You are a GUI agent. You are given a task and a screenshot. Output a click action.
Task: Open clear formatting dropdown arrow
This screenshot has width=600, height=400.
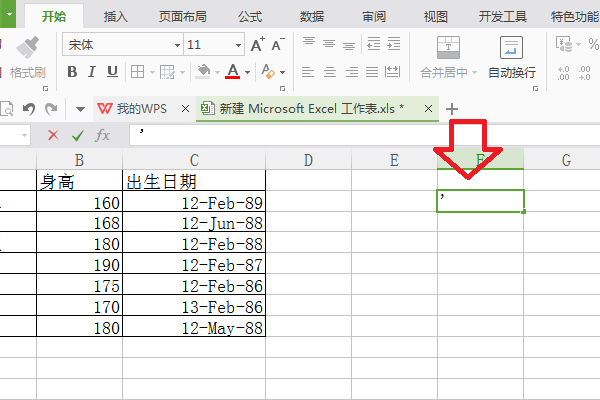282,72
